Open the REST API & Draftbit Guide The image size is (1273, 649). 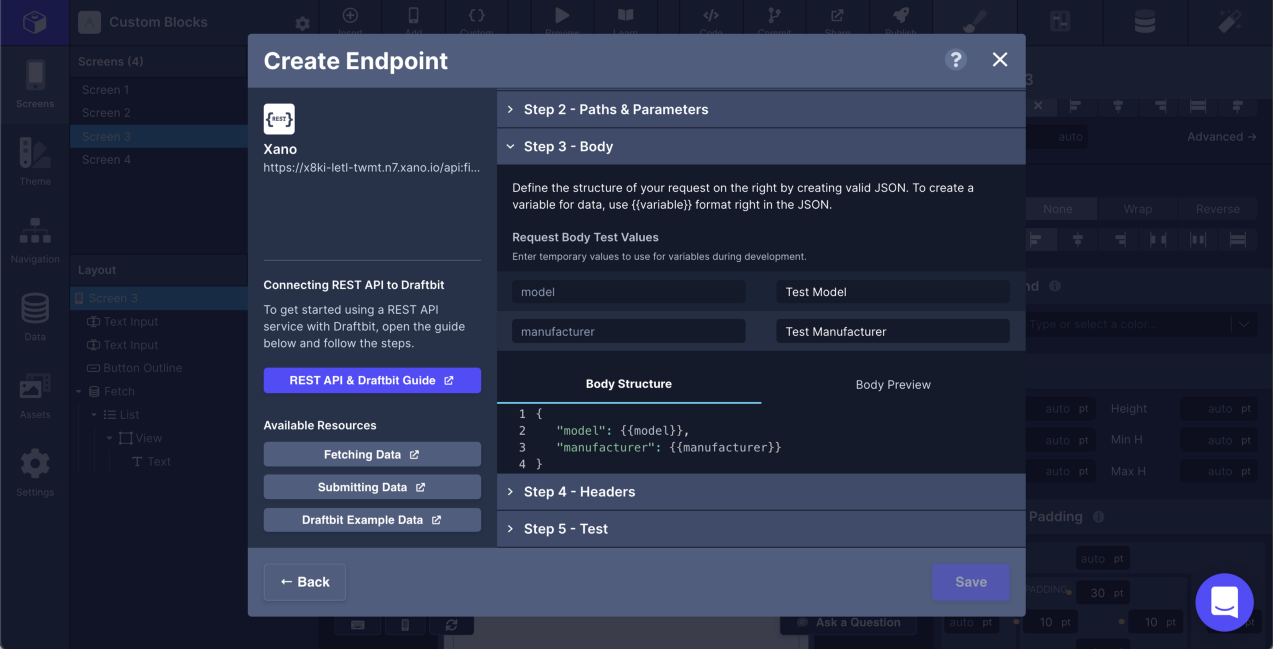pyautogui.click(x=372, y=380)
